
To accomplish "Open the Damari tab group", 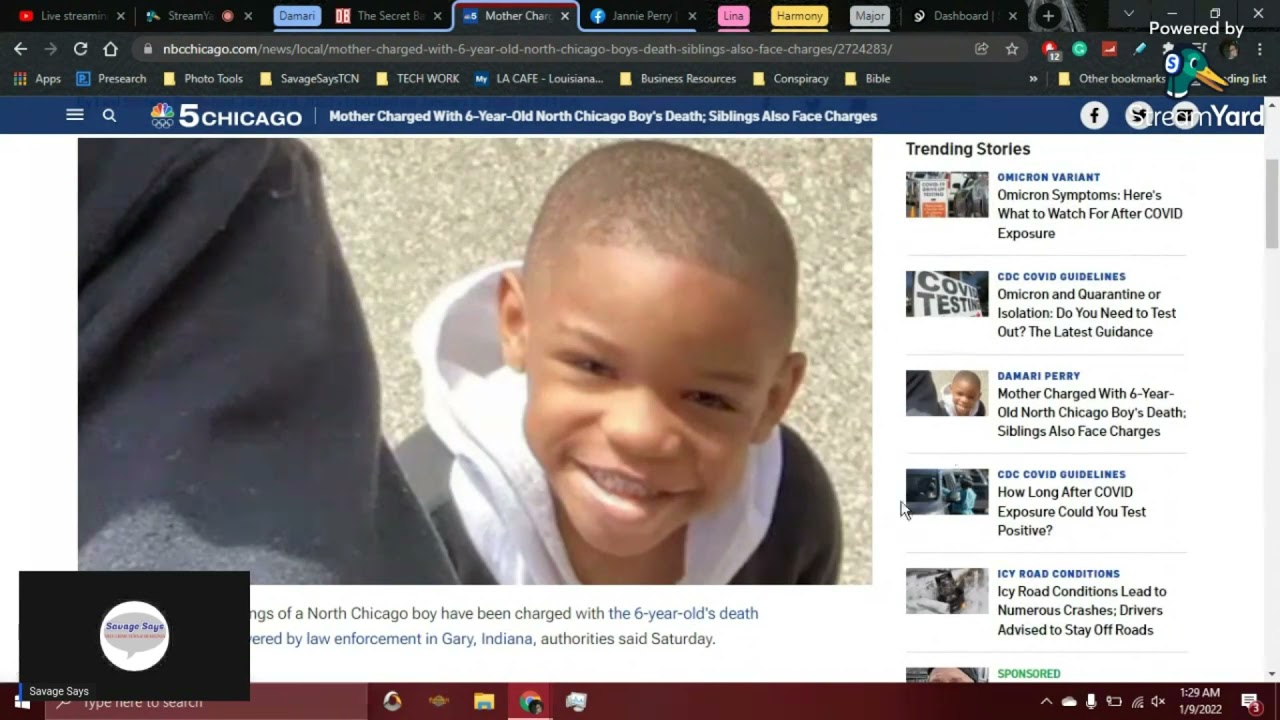I will pos(297,16).
